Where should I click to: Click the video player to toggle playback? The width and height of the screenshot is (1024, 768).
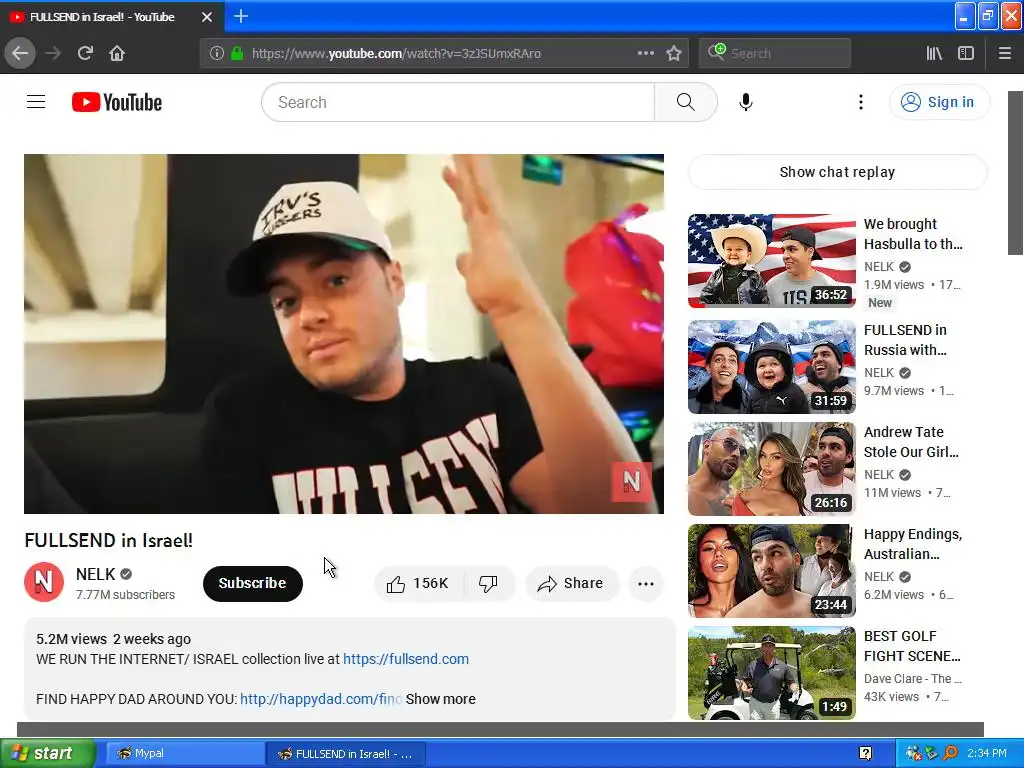point(344,334)
